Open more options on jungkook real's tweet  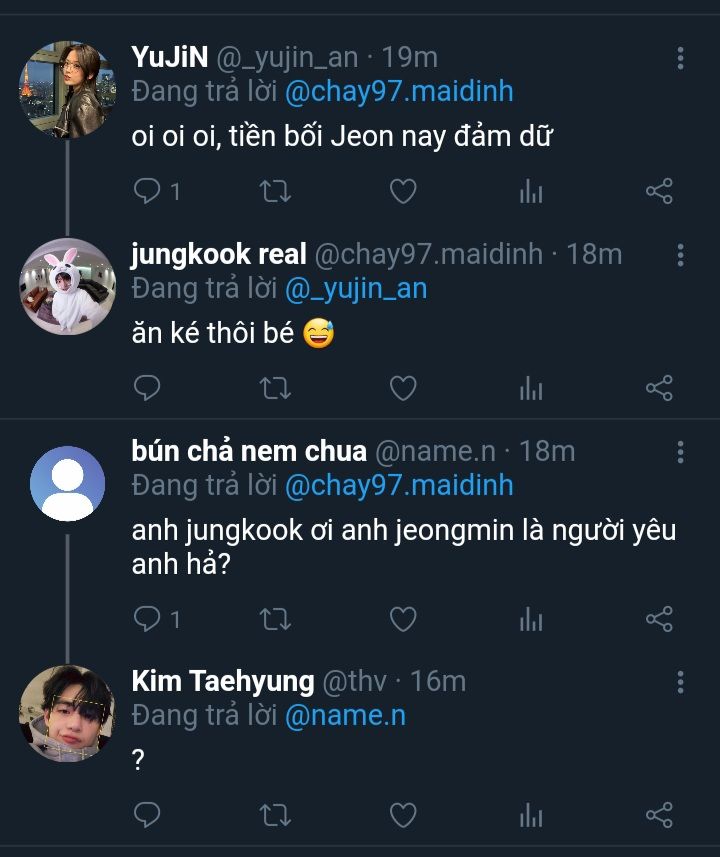[680, 255]
